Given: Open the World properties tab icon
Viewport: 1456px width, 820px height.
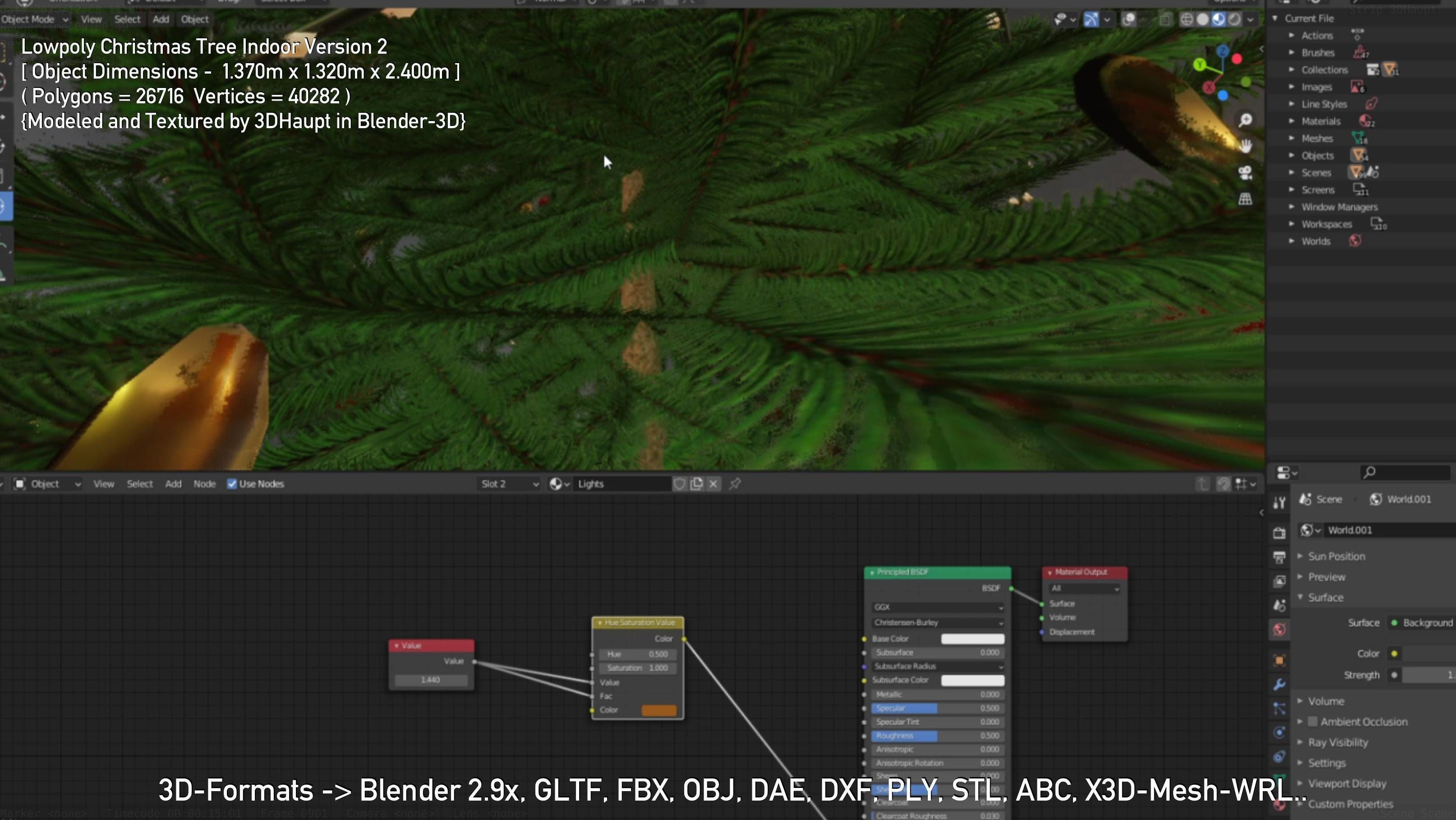Looking at the screenshot, I should (x=1280, y=630).
